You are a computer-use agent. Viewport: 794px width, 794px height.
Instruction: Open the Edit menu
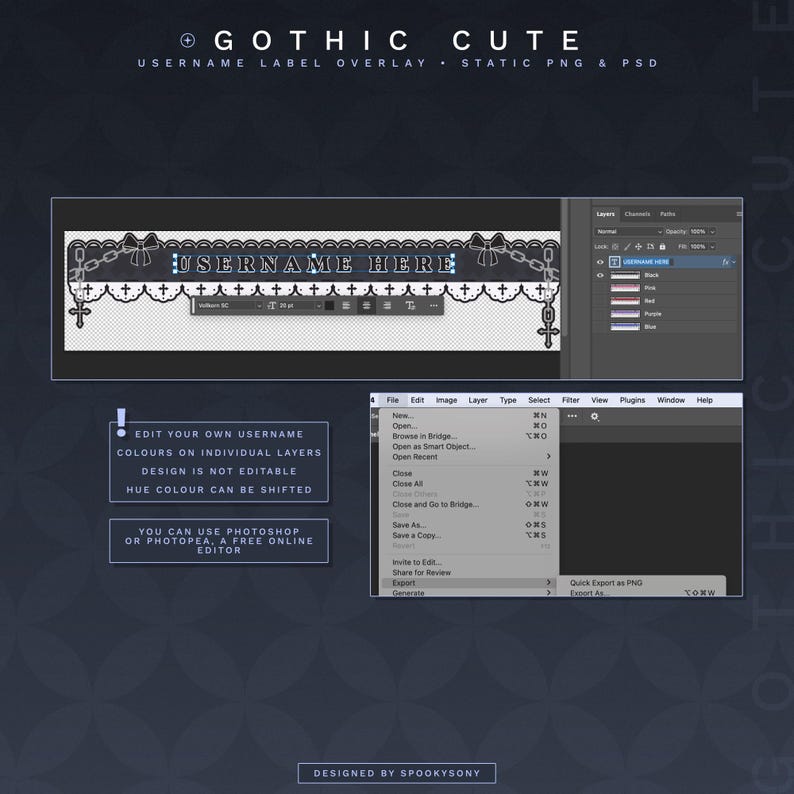[417, 400]
